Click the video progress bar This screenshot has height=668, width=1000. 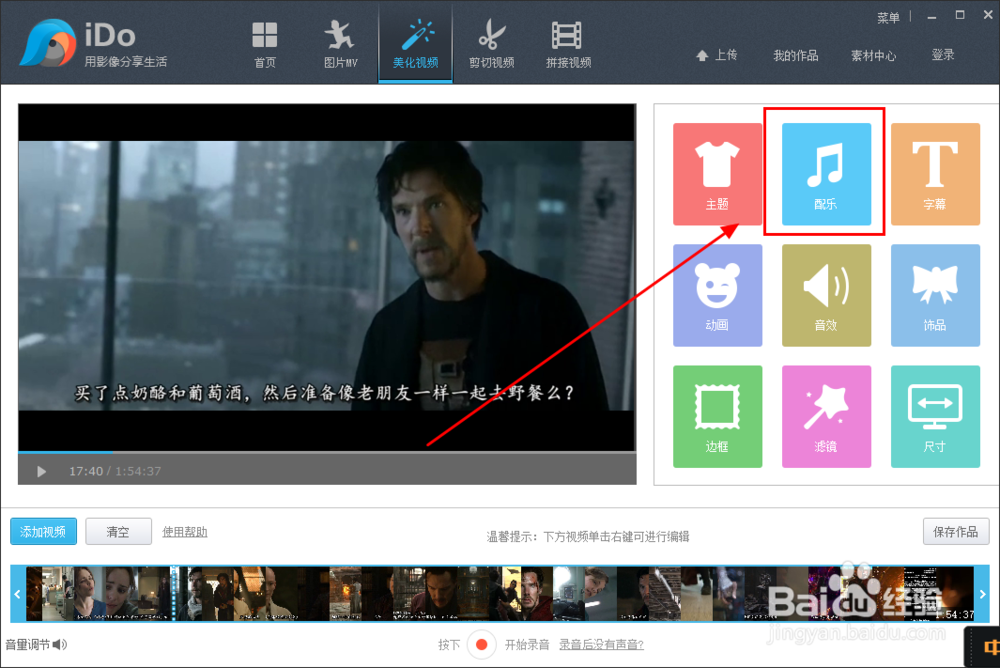[327, 452]
